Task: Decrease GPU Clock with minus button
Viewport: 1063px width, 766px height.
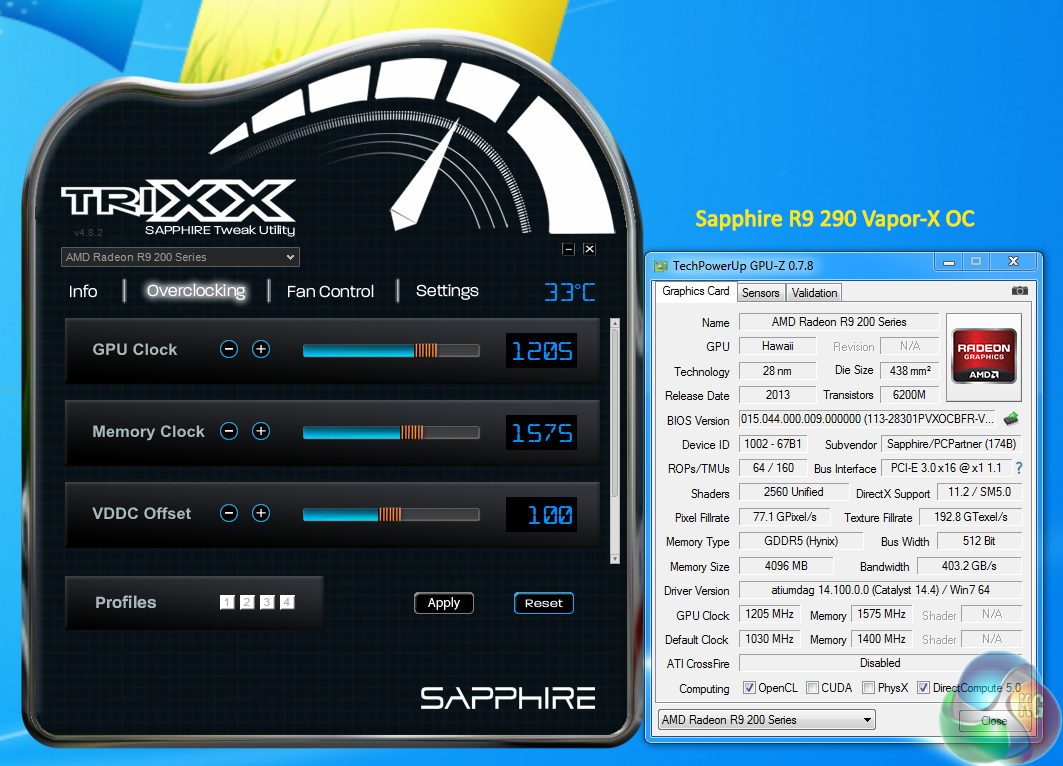Action: (x=229, y=349)
